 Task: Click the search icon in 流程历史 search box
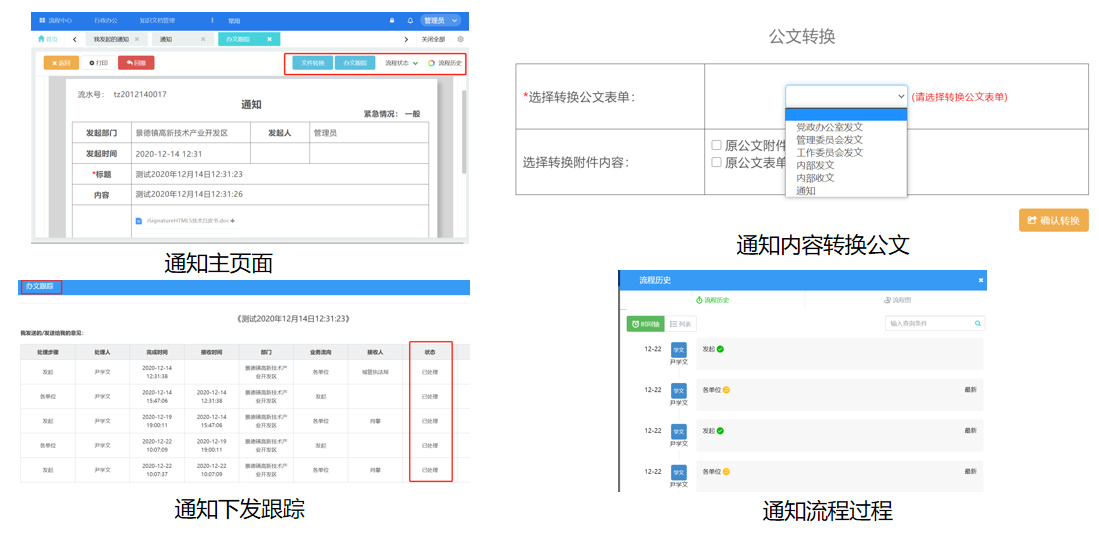(977, 324)
